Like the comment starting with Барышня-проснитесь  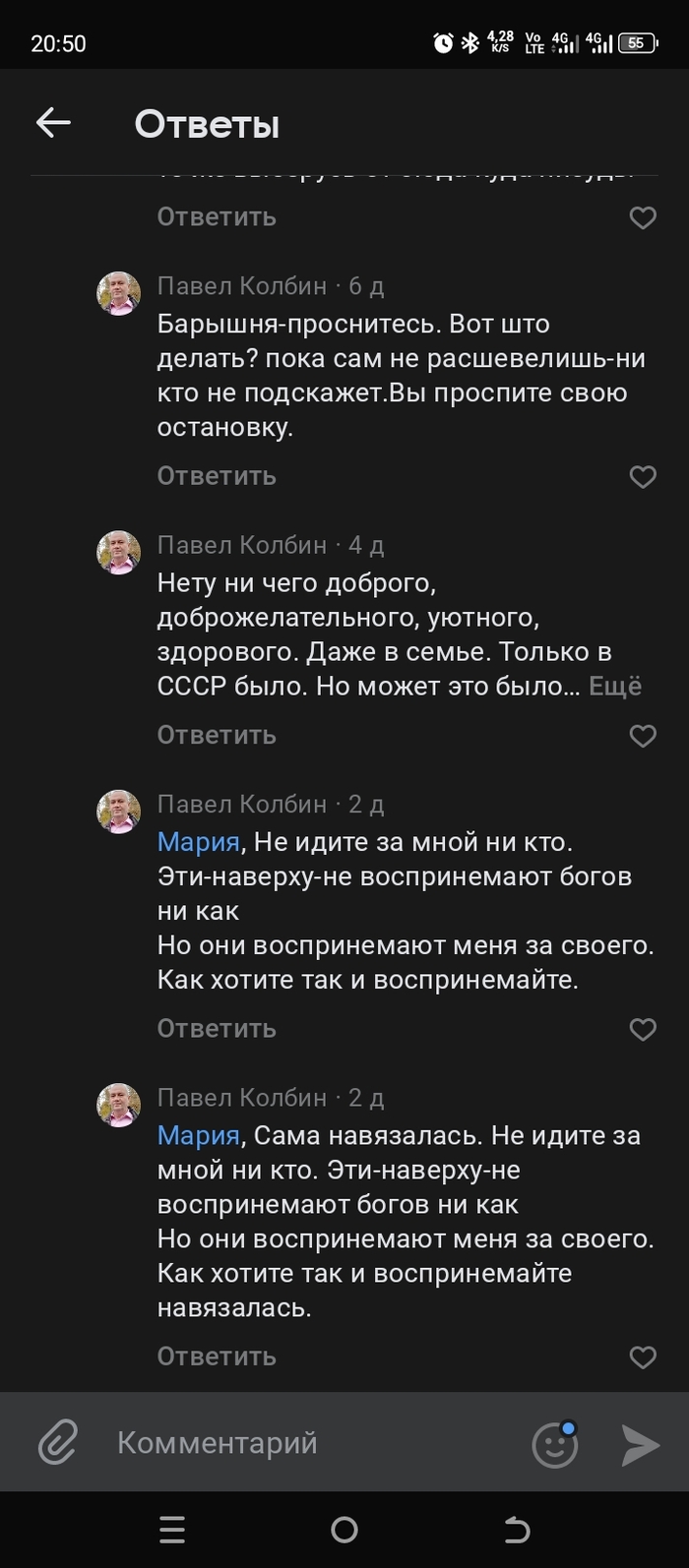point(643,477)
